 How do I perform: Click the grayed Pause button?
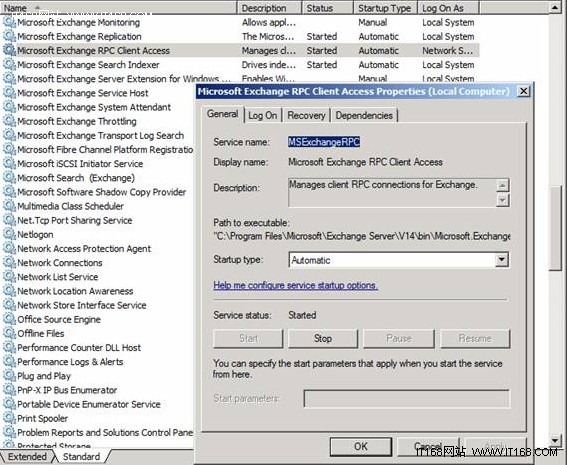399,338
